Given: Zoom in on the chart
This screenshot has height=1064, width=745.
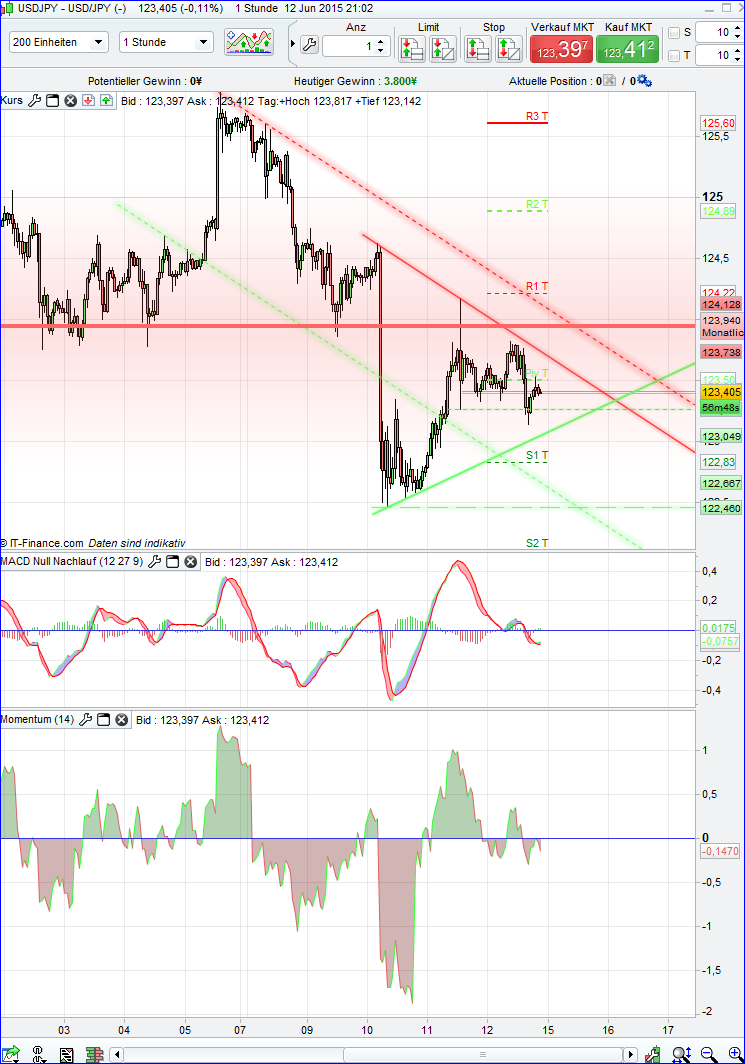Looking at the screenshot, I should pos(736,1054).
